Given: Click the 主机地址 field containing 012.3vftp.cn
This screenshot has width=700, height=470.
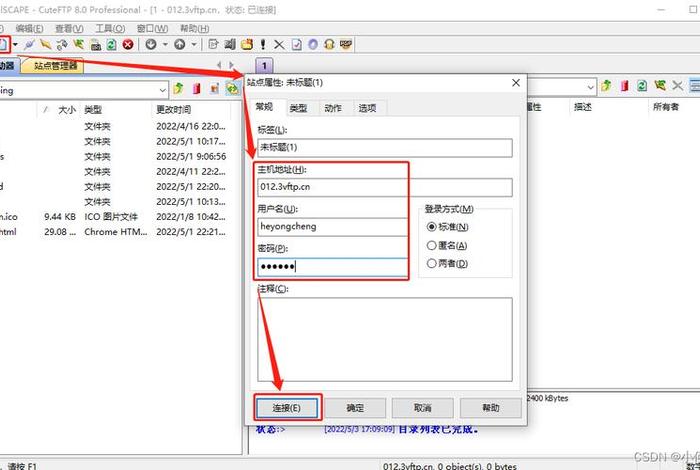Looking at the screenshot, I should click(x=385, y=187).
